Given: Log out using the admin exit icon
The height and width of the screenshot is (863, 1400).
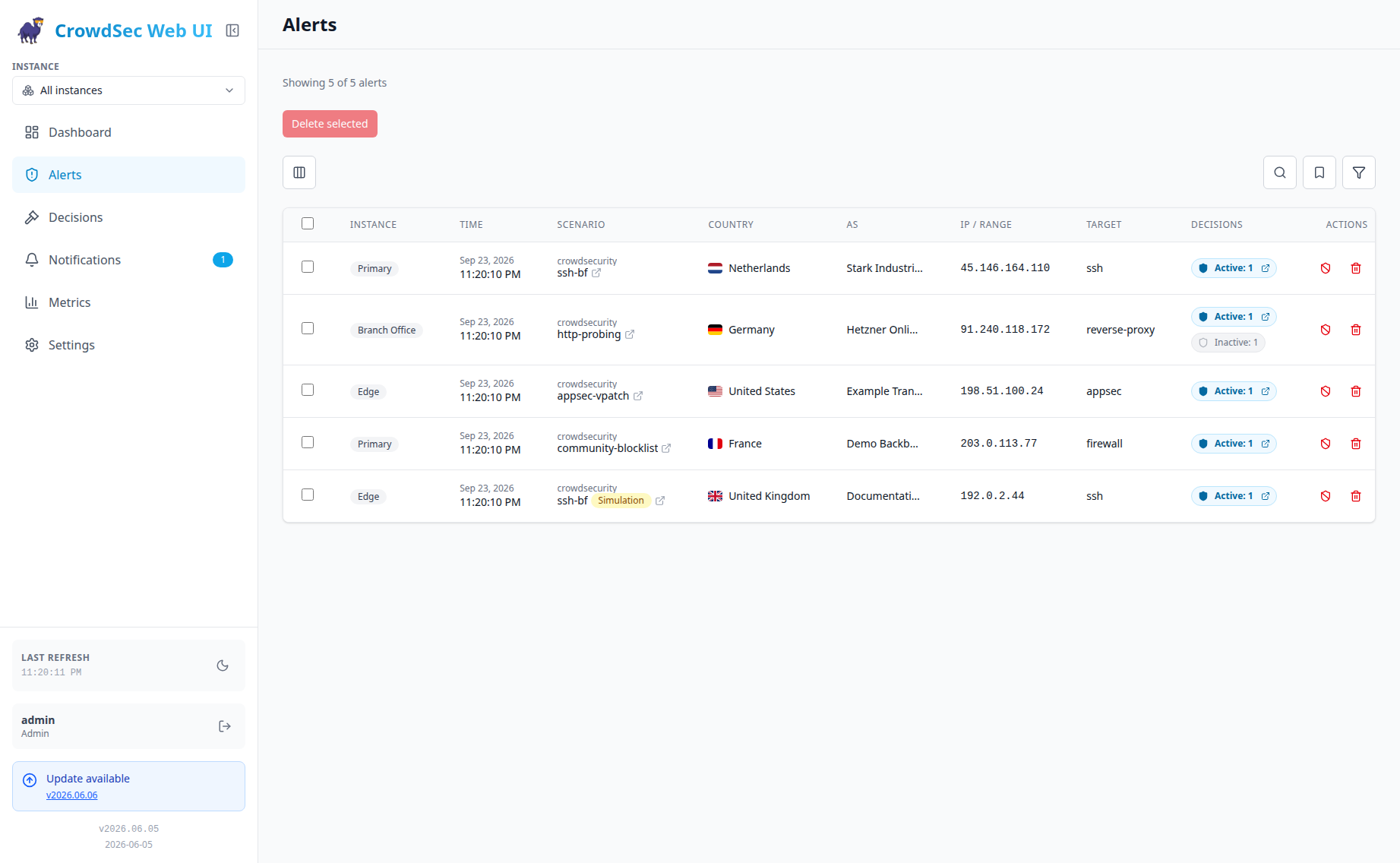Looking at the screenshot, I should click(x=224, y=726).
